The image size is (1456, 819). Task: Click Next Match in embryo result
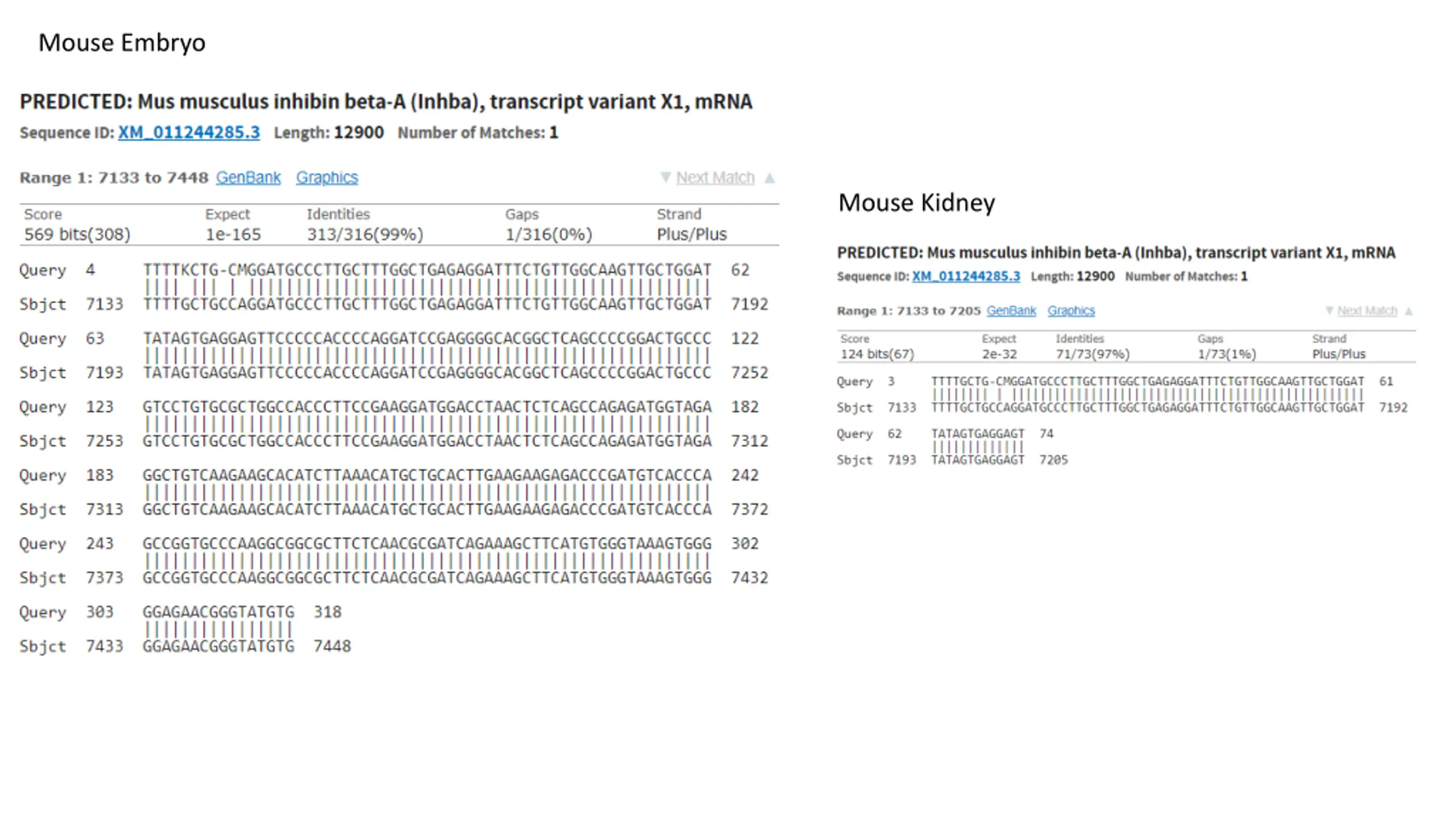click(715, 177)
